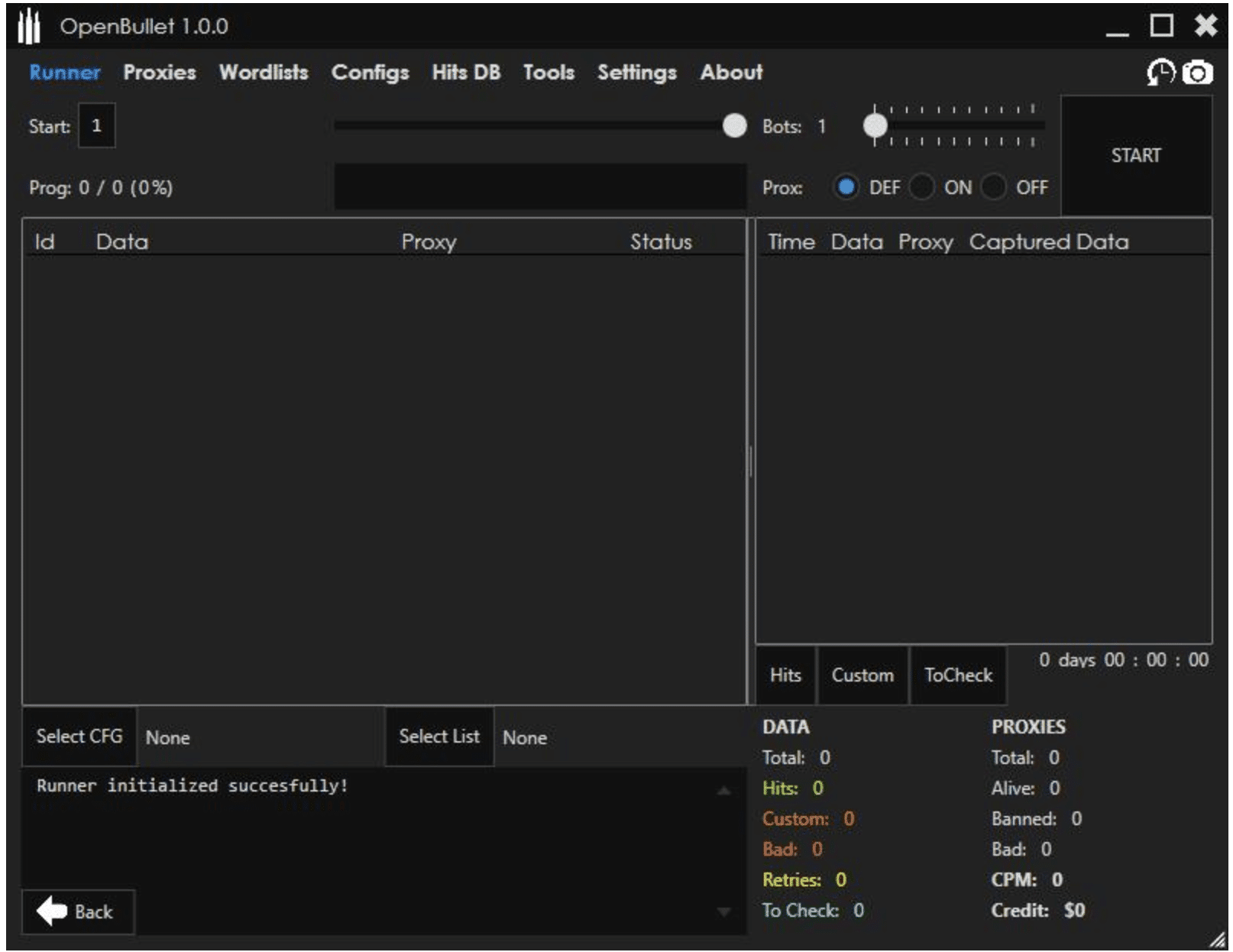Screen dimensions: 1233x952
Task: Open the Settings menu
Action: [x=637, y=73]
